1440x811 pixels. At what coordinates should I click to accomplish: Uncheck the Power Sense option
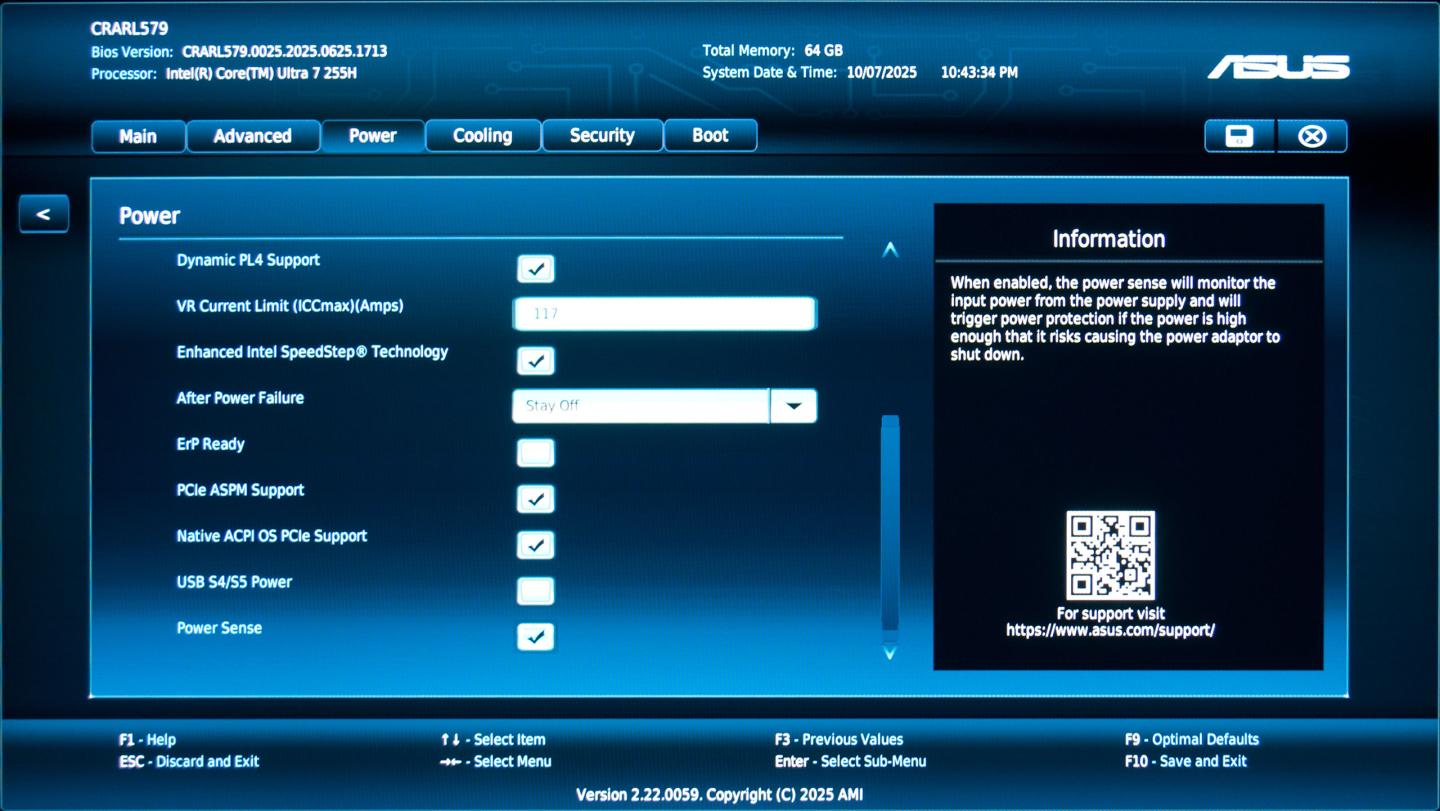coord(536,637)
